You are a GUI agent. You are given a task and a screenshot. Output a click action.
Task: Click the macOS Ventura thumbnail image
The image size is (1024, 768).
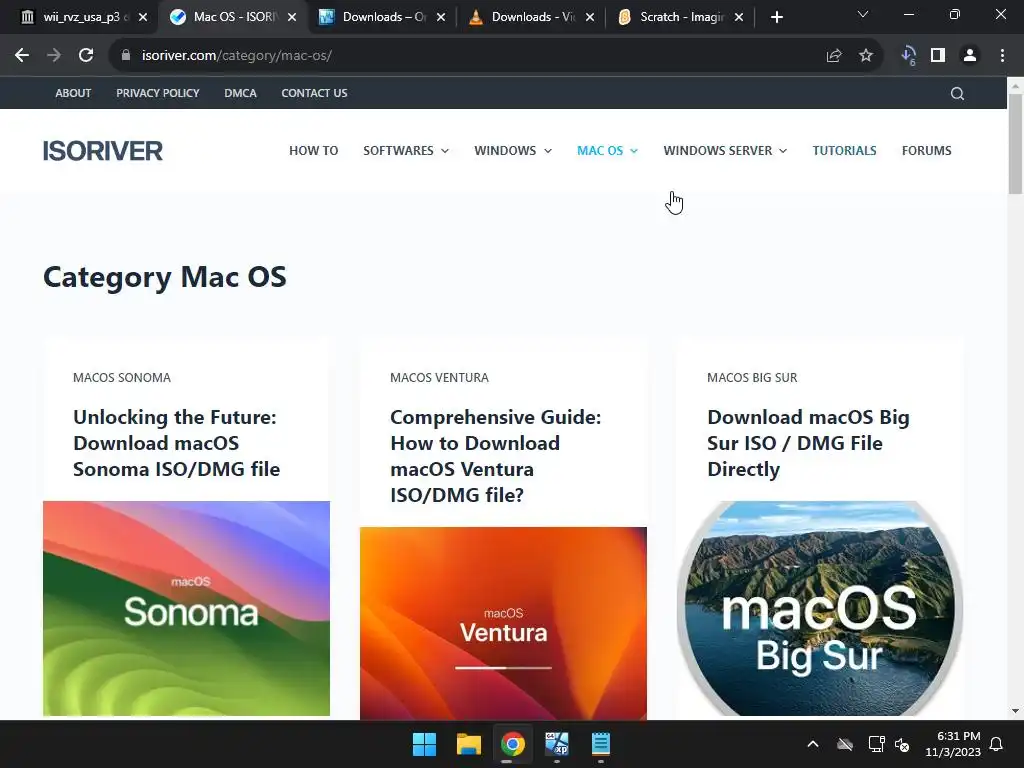click(503, 623)
